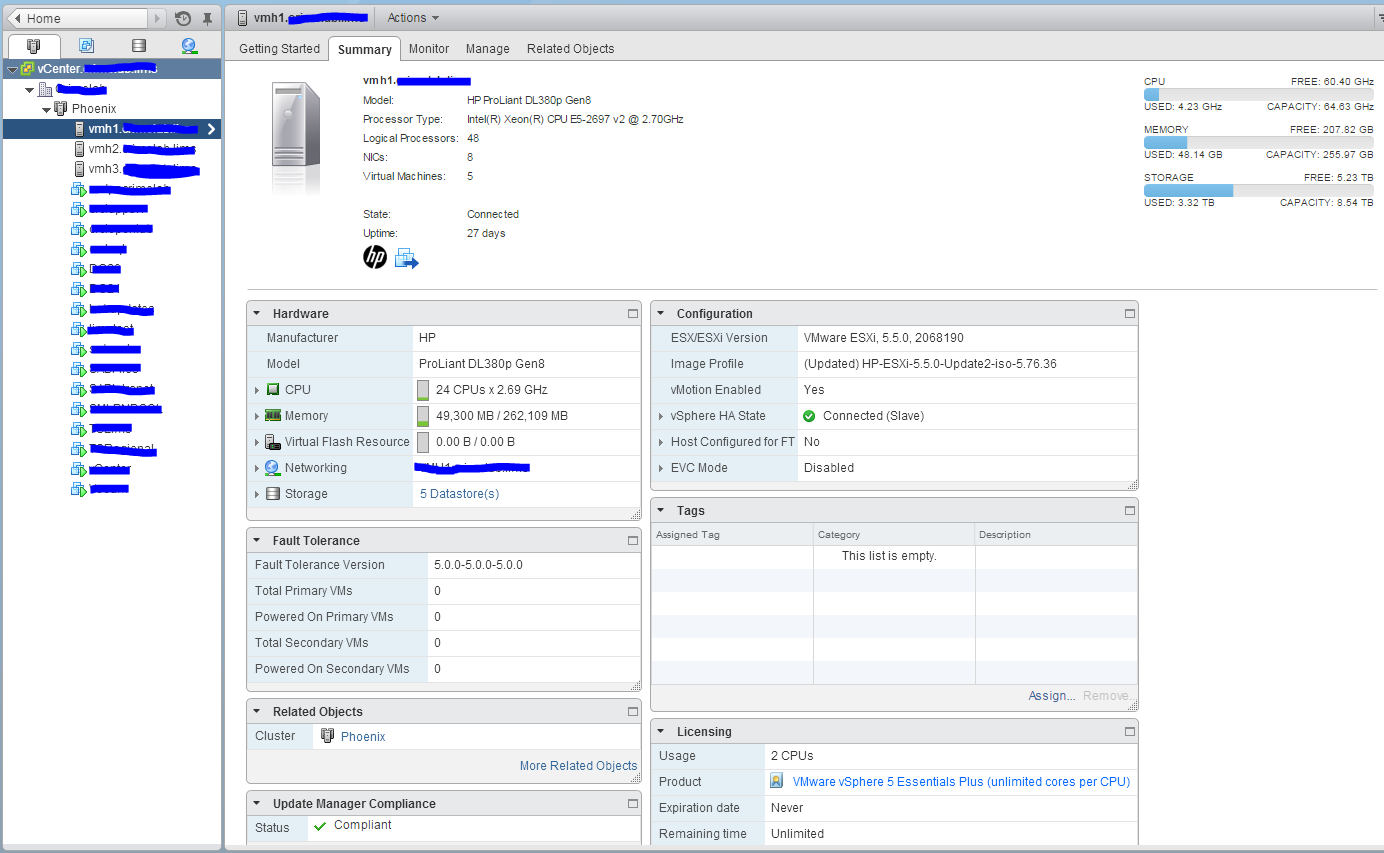Viewport: 1384px width, 853px height.
Task: Pin the navigator panel
Action: (x=207, y=18)
